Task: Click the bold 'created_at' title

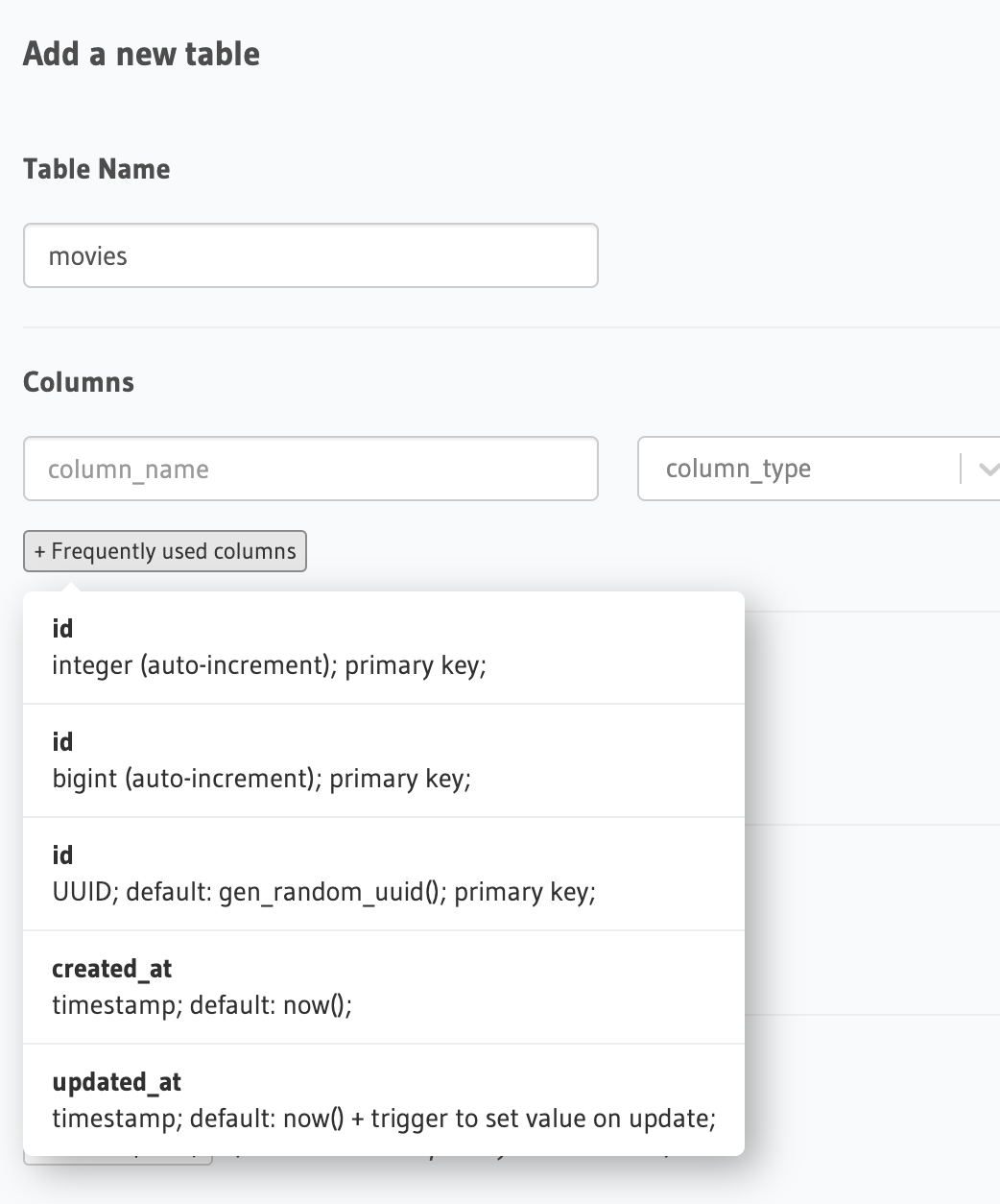Action: (111, 969)
